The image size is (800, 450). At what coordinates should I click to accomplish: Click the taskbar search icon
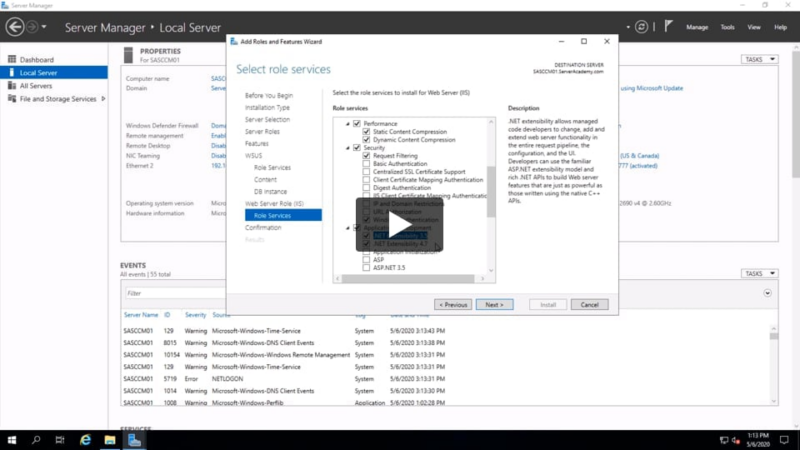(x=37, y=440)
